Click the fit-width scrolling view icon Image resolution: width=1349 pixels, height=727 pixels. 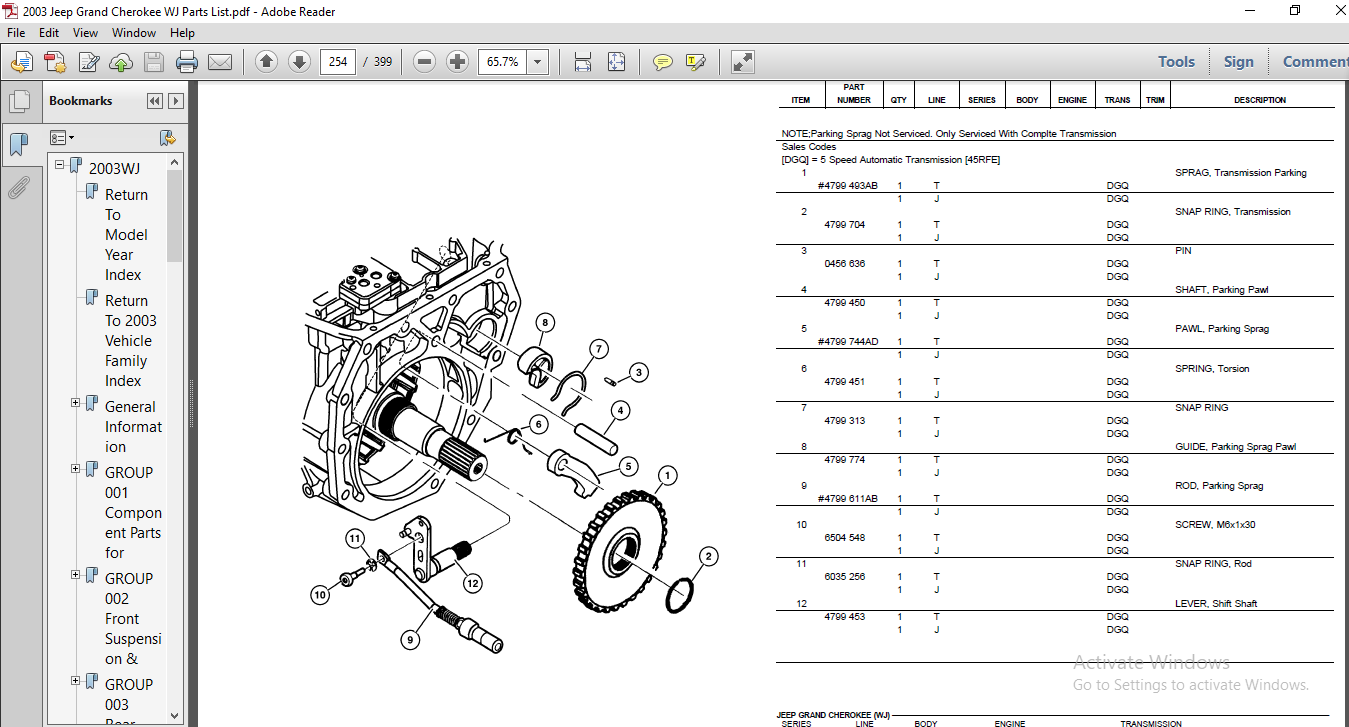(583, 62)
